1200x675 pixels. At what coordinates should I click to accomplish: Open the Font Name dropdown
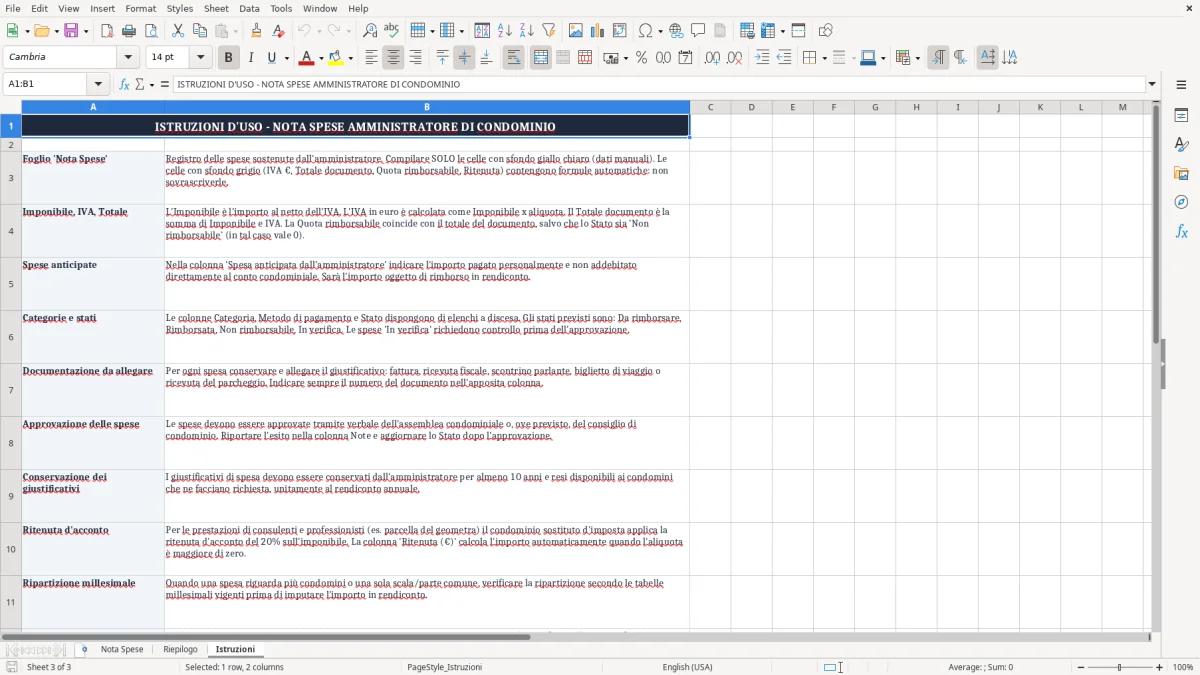coord(128,58)
